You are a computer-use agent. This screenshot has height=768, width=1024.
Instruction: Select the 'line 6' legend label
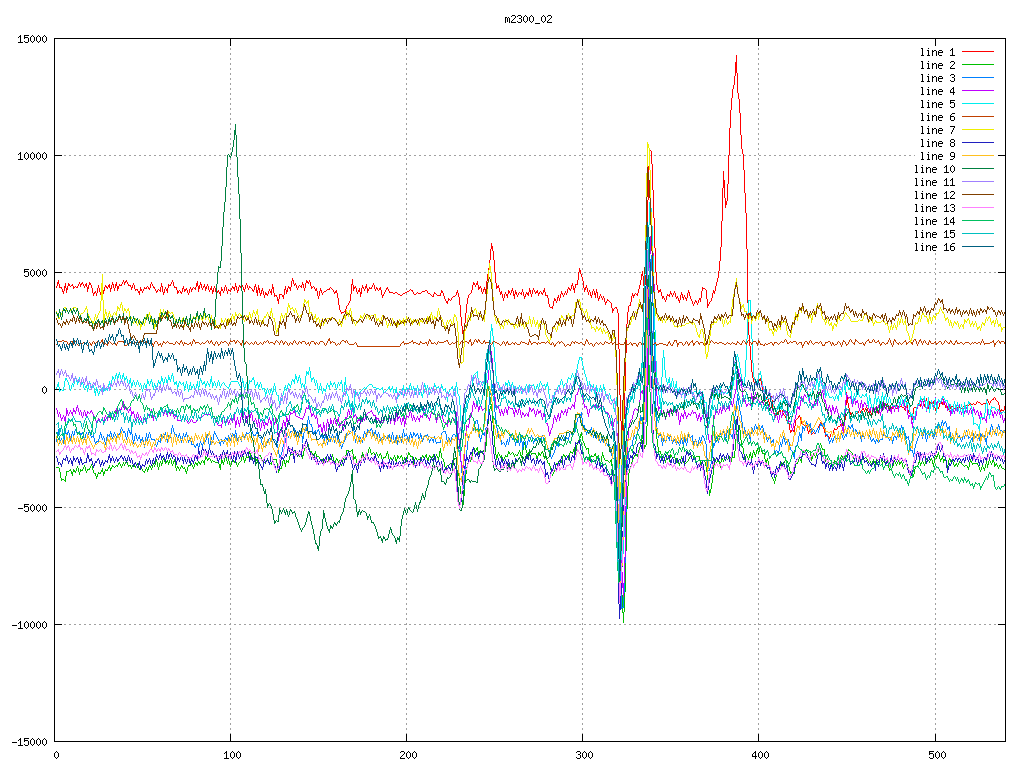pos(937,118)
